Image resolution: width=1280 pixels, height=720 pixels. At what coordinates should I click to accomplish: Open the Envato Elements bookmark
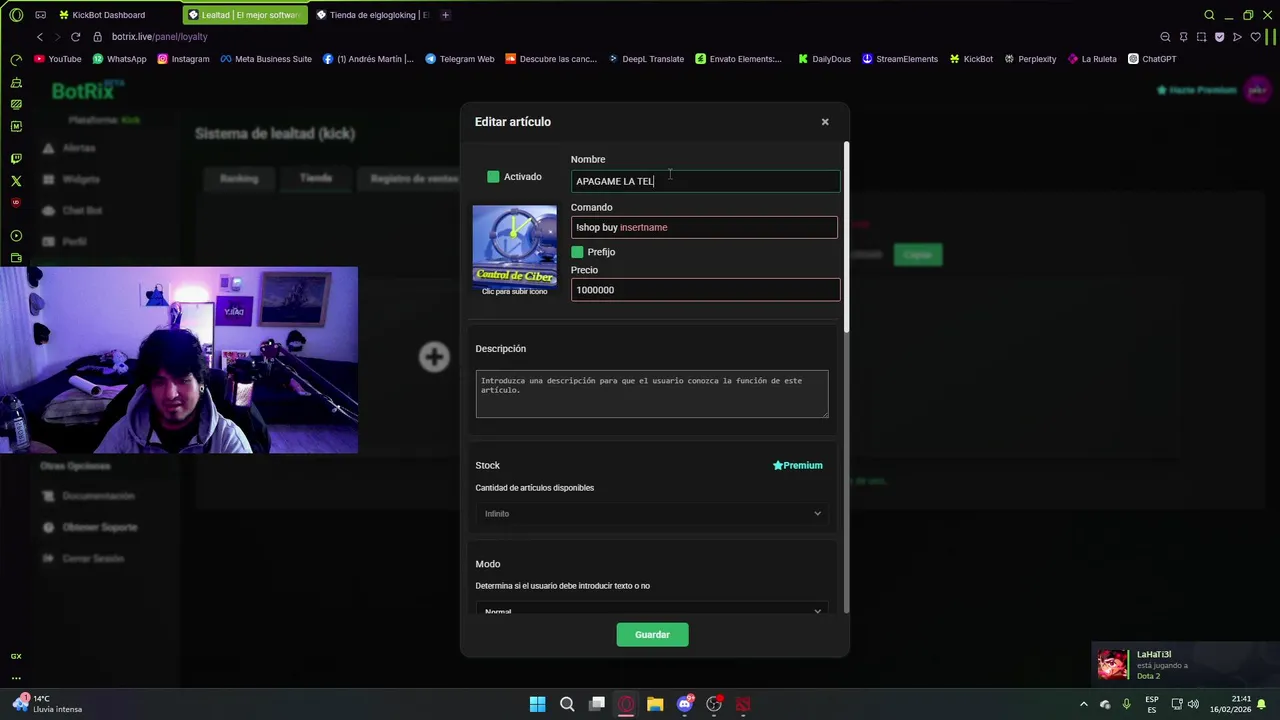click(x=738, y=59)
